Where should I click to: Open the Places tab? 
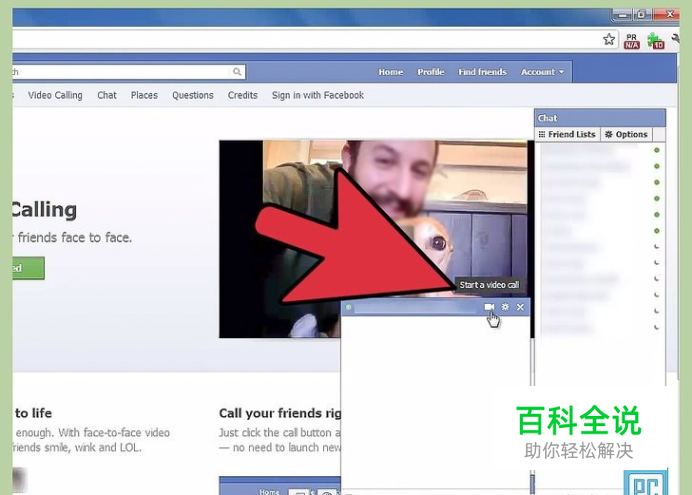144,95
